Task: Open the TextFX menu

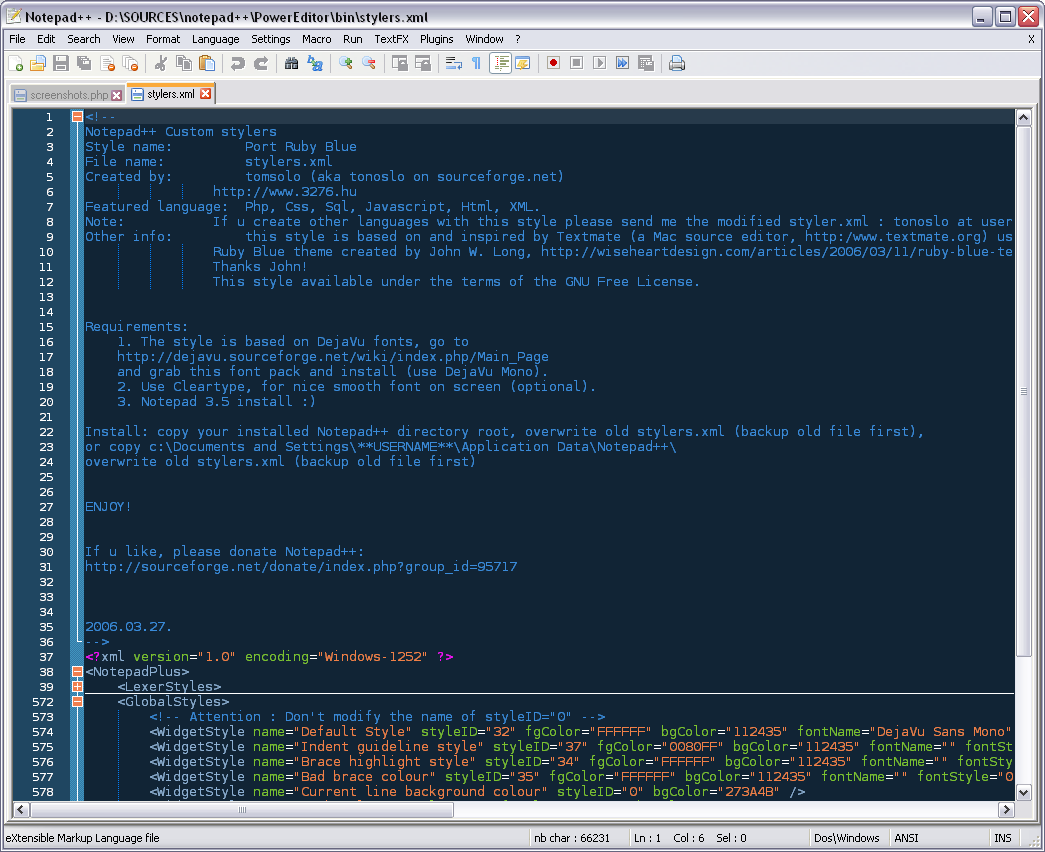Action: (391, 39)
